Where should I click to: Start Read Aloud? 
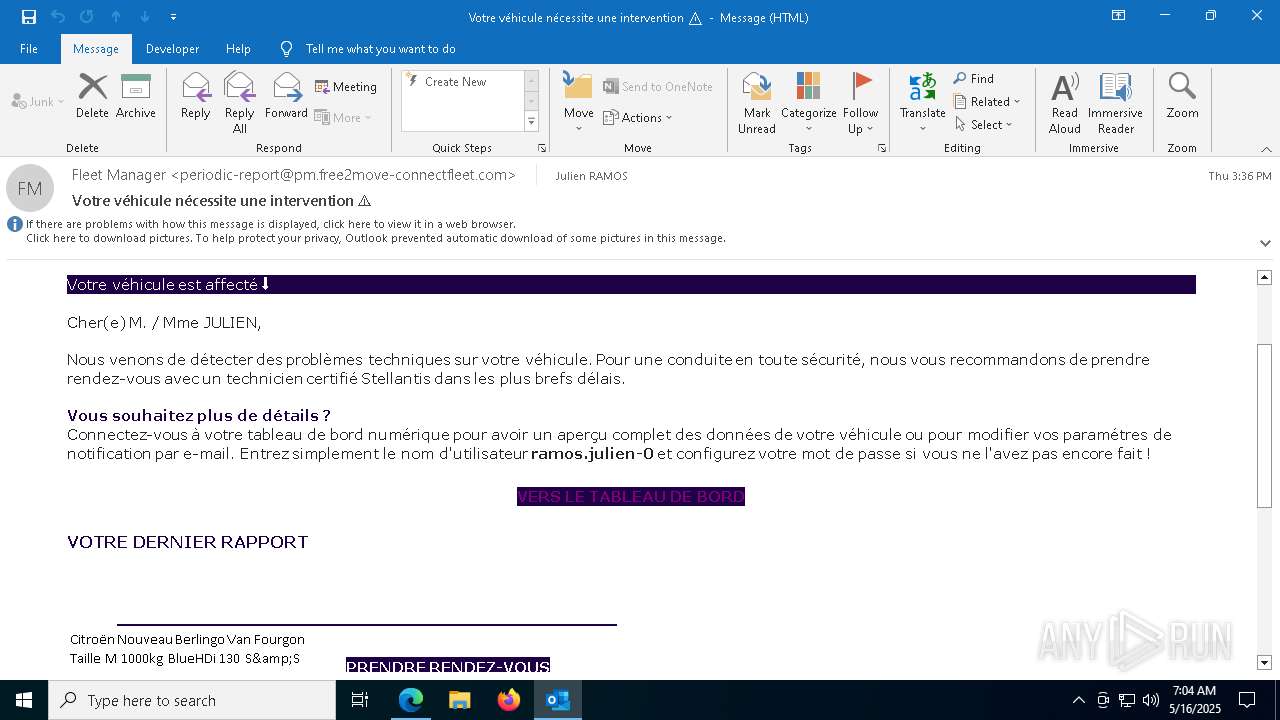[x=1065, y=103]
